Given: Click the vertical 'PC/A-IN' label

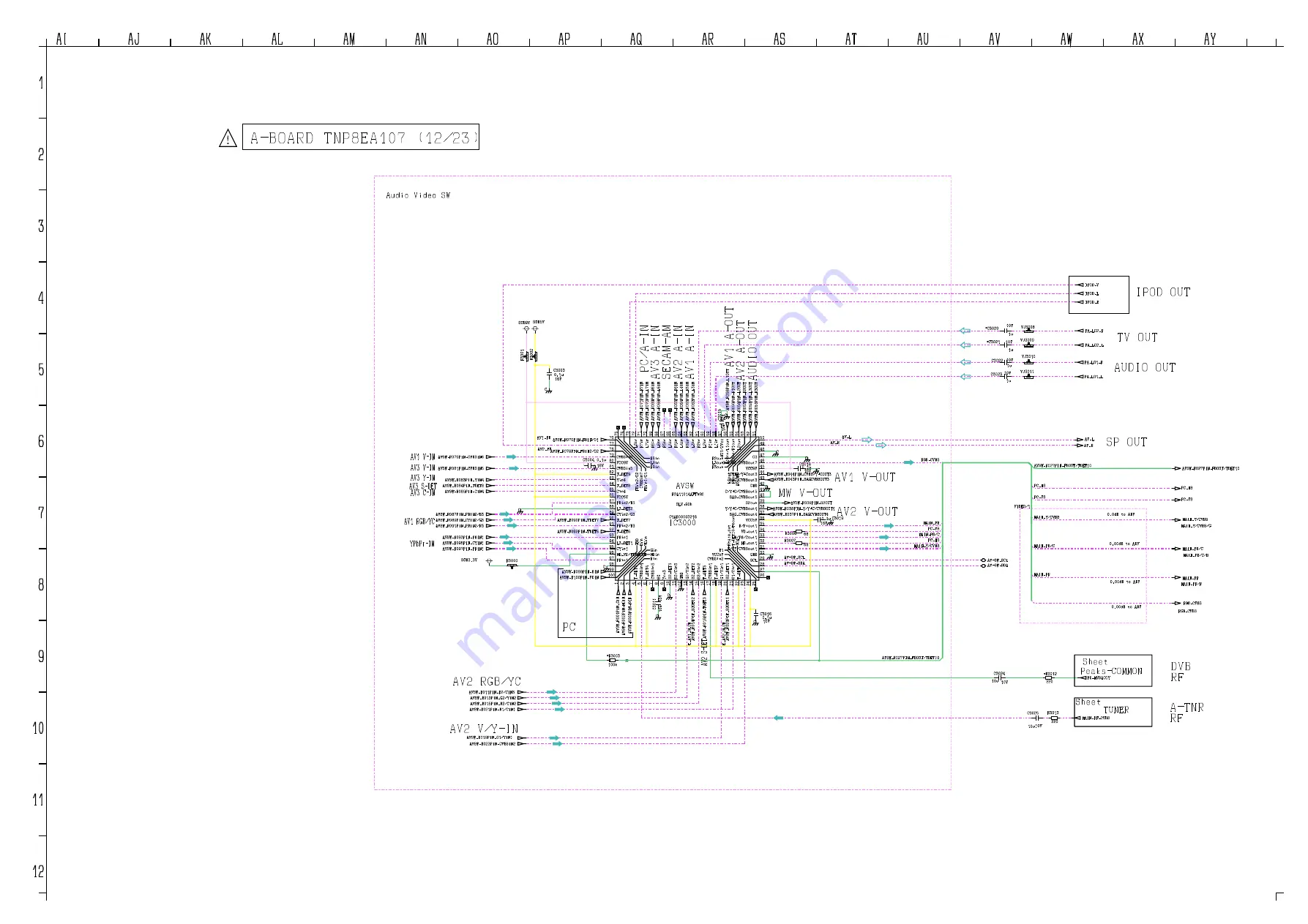Looking at the screenshot, I should 644,348.
